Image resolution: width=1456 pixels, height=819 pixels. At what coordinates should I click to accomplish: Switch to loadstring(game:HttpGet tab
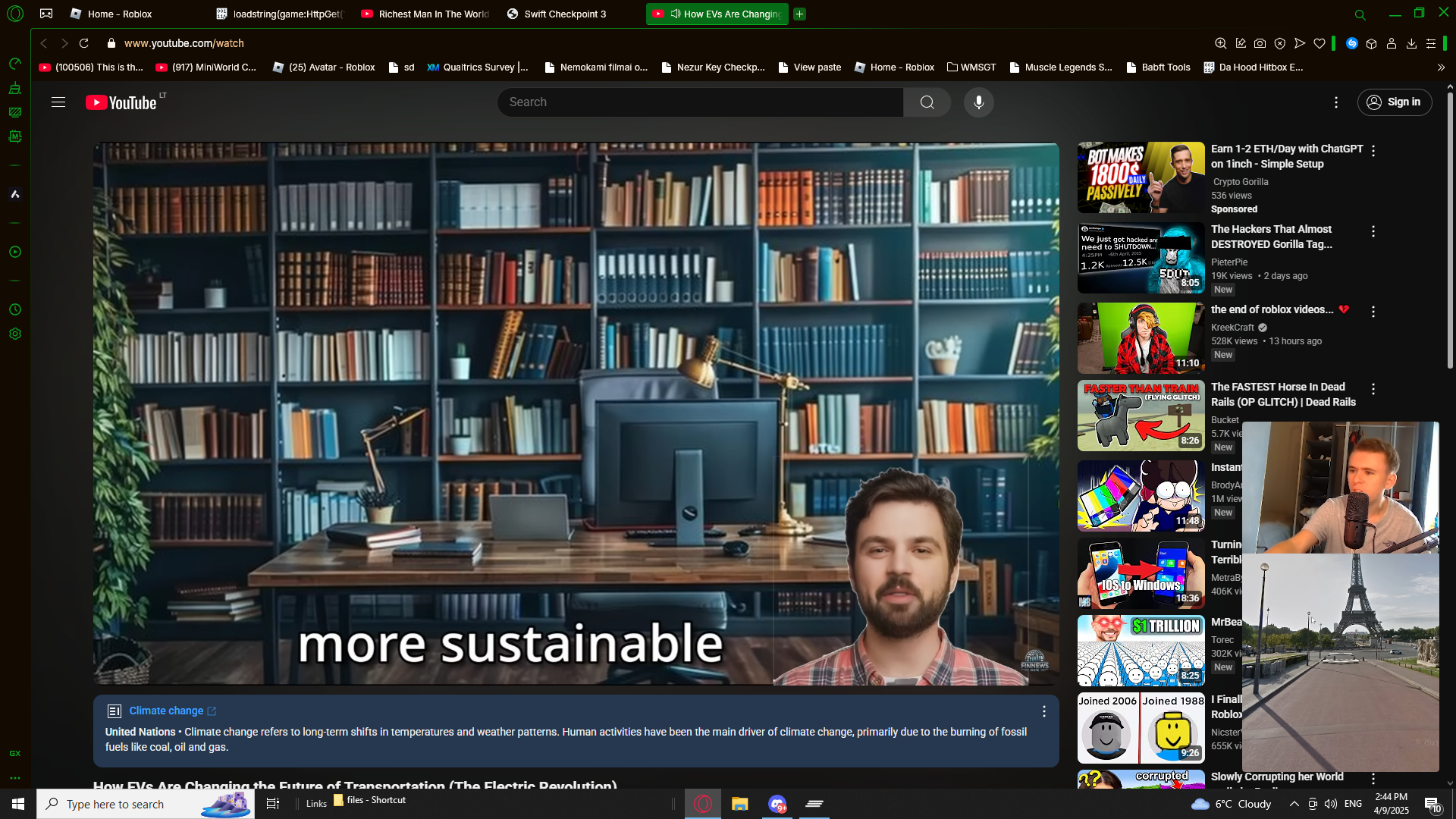click(280, 14)
